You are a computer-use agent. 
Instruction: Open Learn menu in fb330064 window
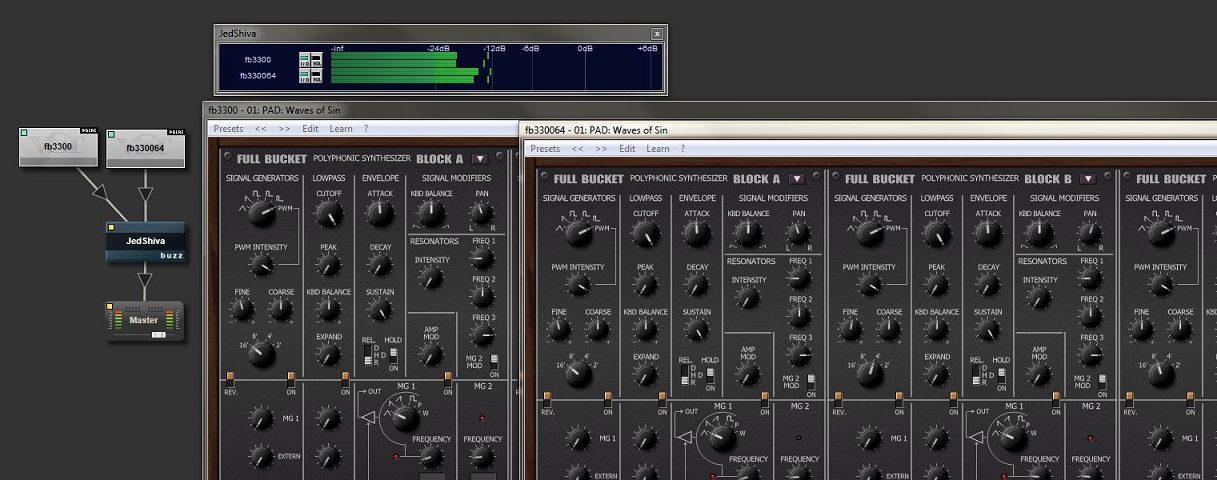[658, 149]
